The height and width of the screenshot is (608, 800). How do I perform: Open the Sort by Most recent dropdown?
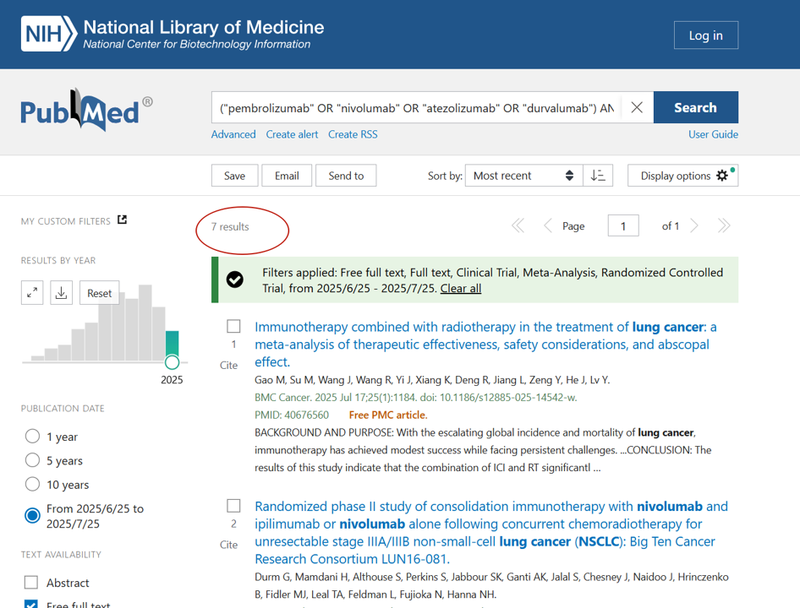(524, 175)
